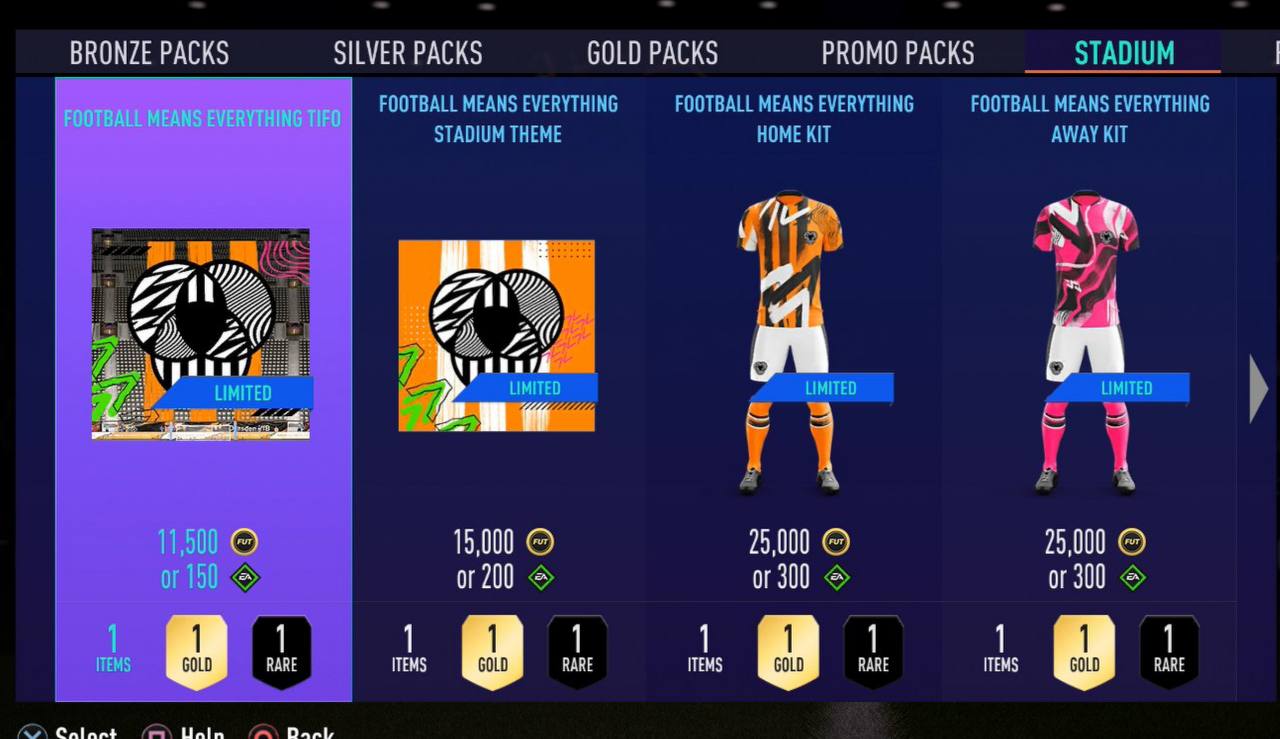This screenshot has width=1280, height=739.
Task: Click FIFA Points icon next to 200
Action: 541,577
